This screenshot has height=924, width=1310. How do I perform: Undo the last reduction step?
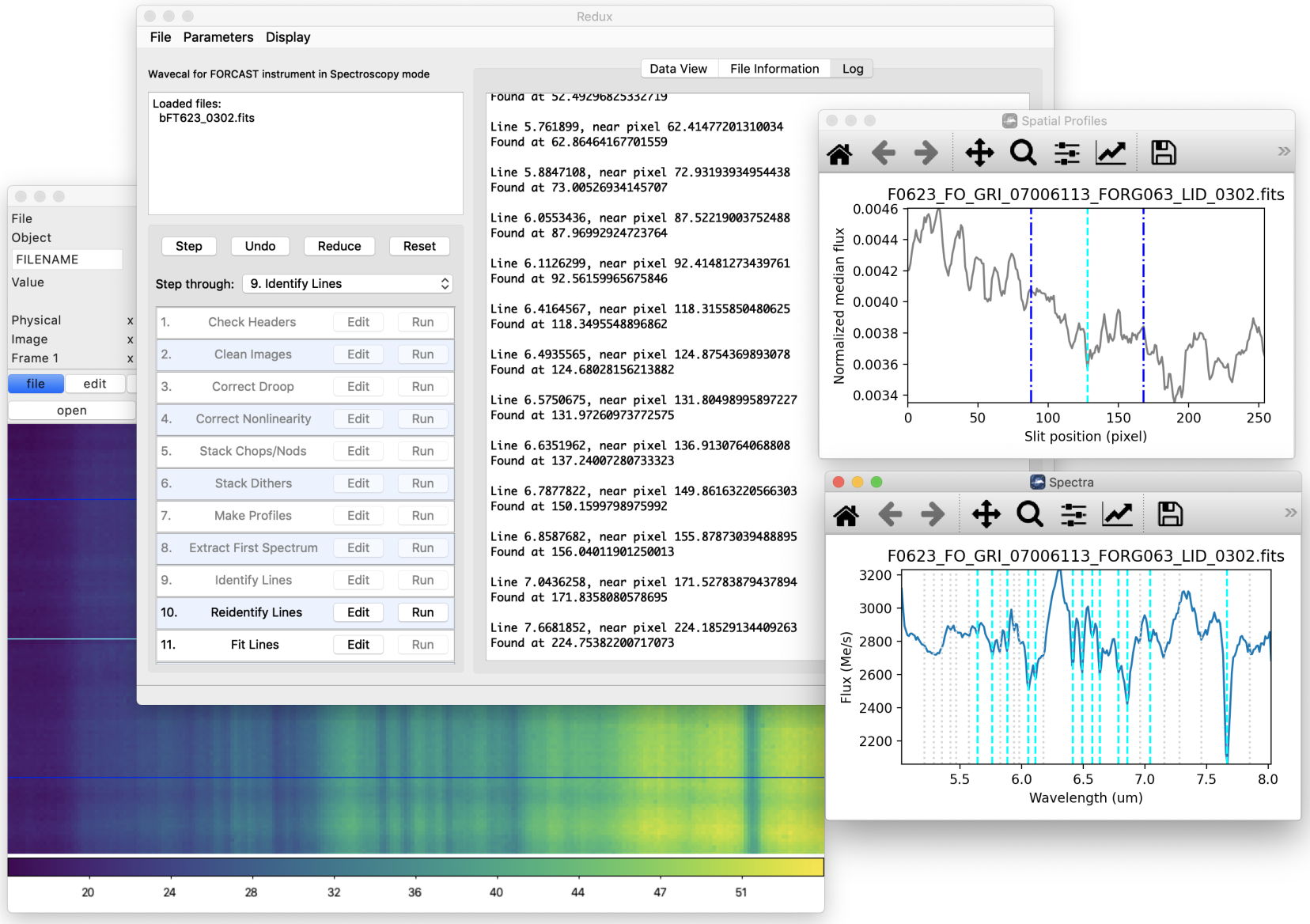(x=259, y=246)
